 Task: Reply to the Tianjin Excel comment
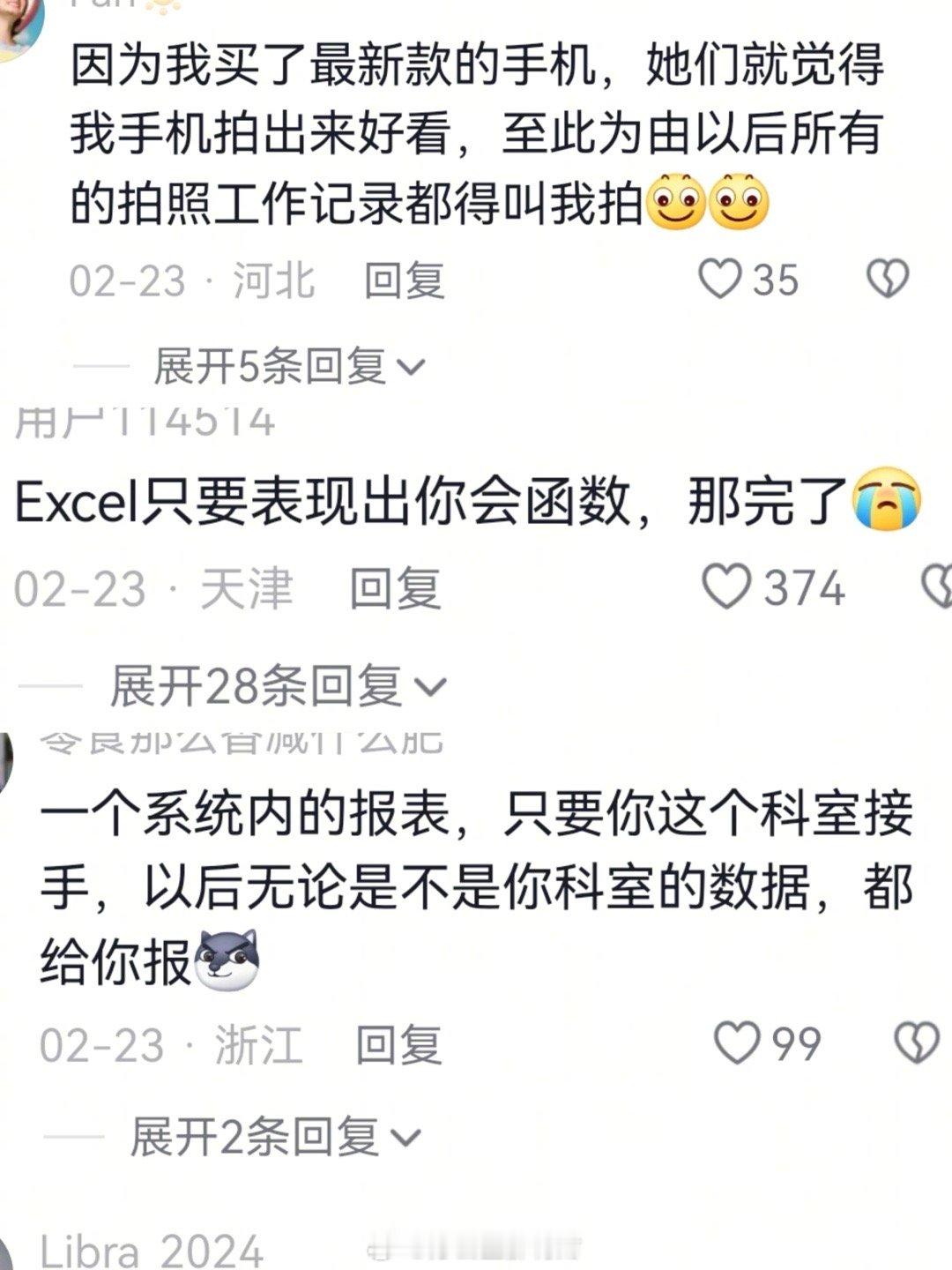point(395,588)
